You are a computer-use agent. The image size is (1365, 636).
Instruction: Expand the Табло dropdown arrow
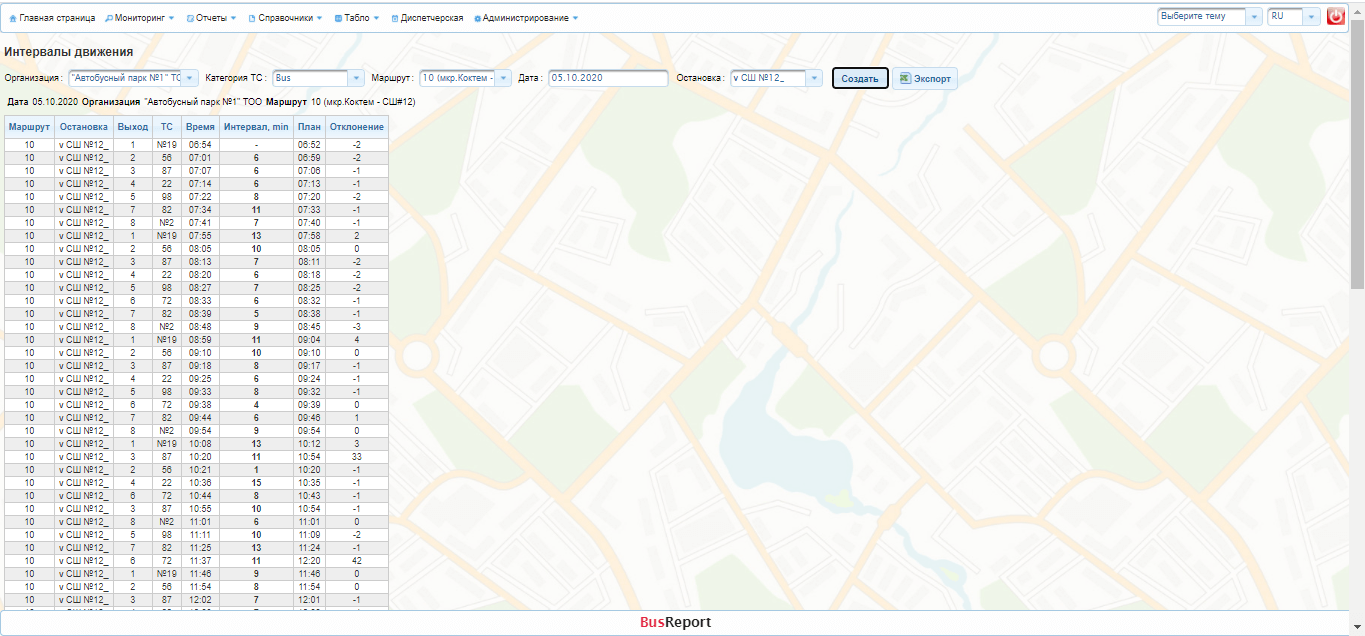pos(376,18)
